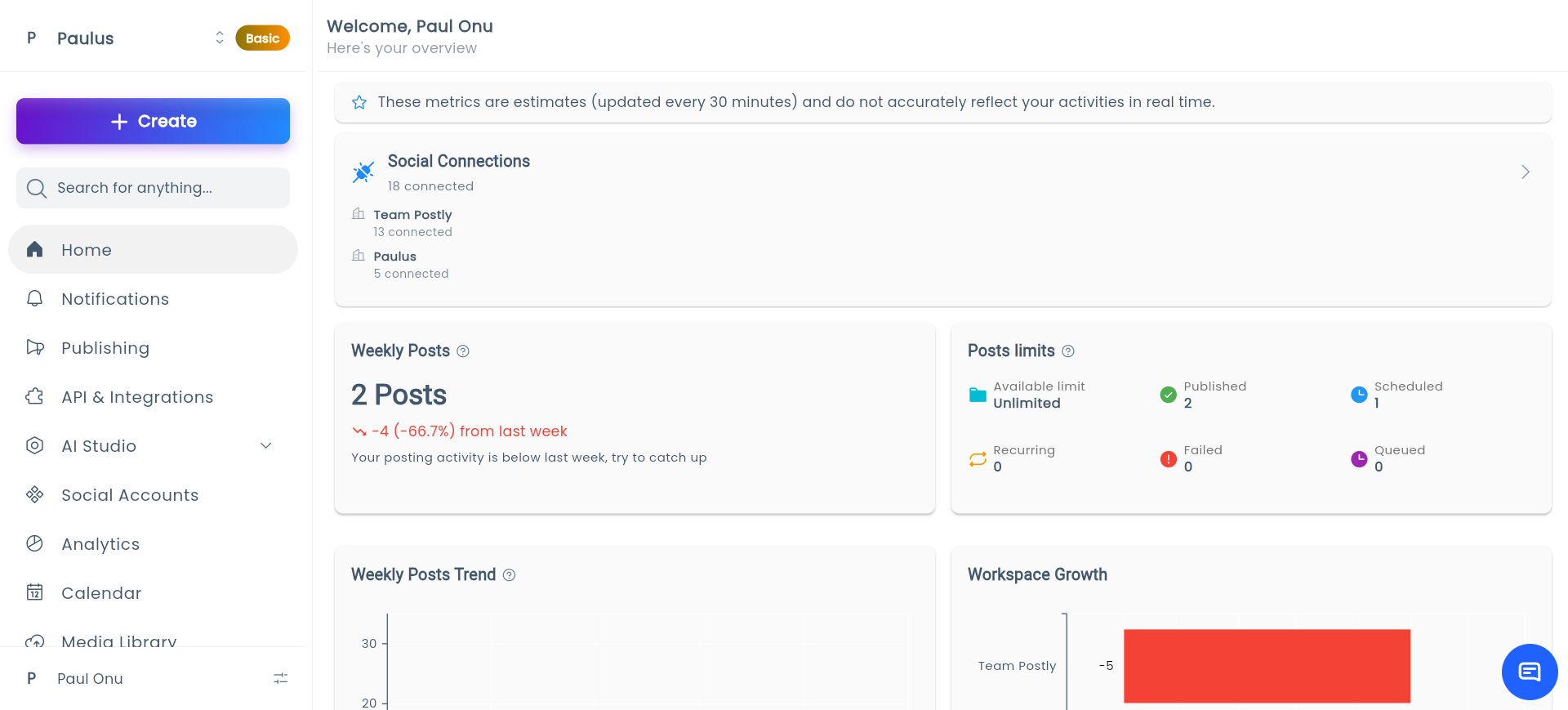Click the Create button
1568x710 pixels.
tap(153, 121)
